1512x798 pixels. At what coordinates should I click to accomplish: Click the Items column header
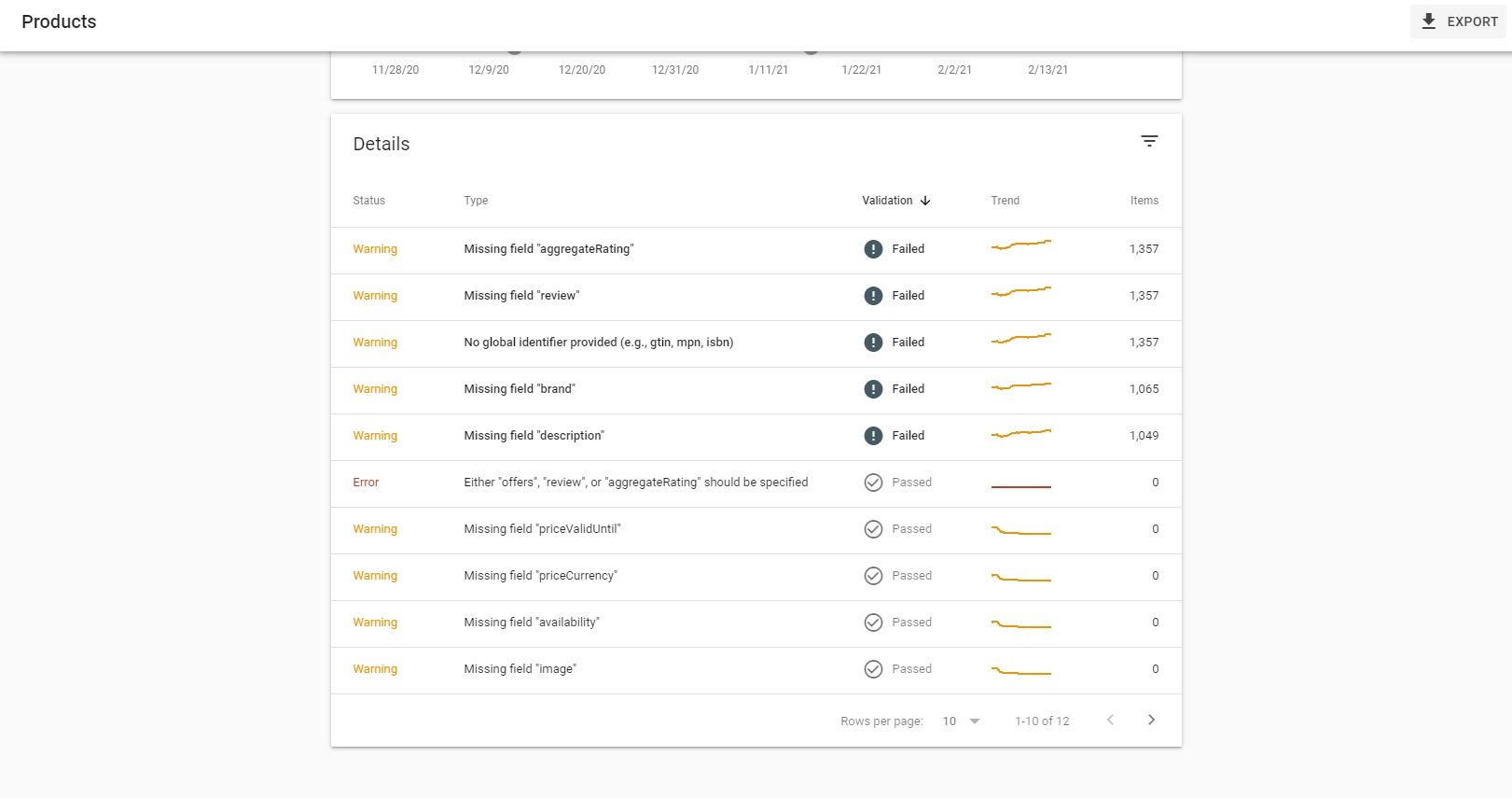[x=1144, y=201]
